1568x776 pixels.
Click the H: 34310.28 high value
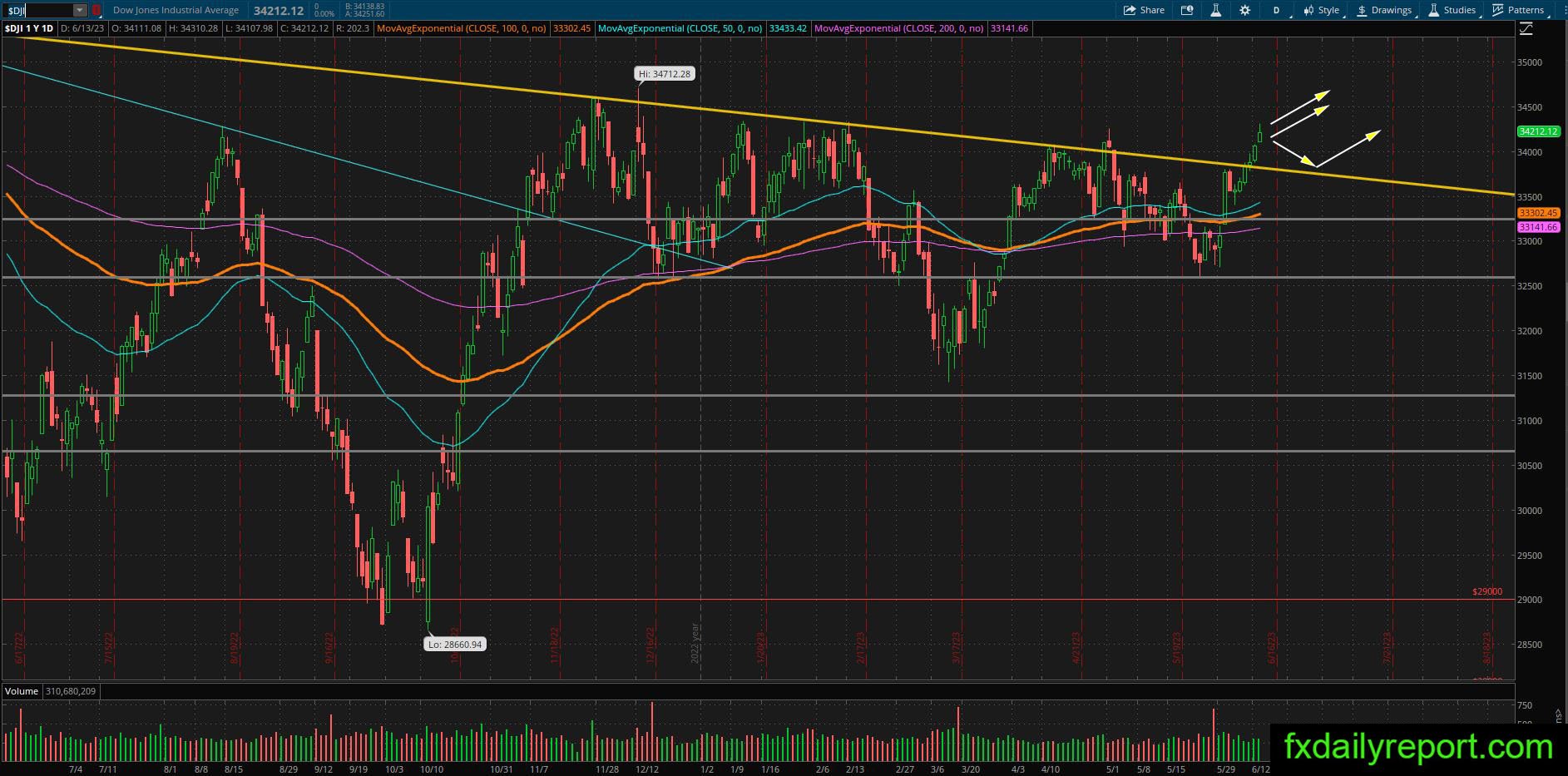[x=193, y=28]
